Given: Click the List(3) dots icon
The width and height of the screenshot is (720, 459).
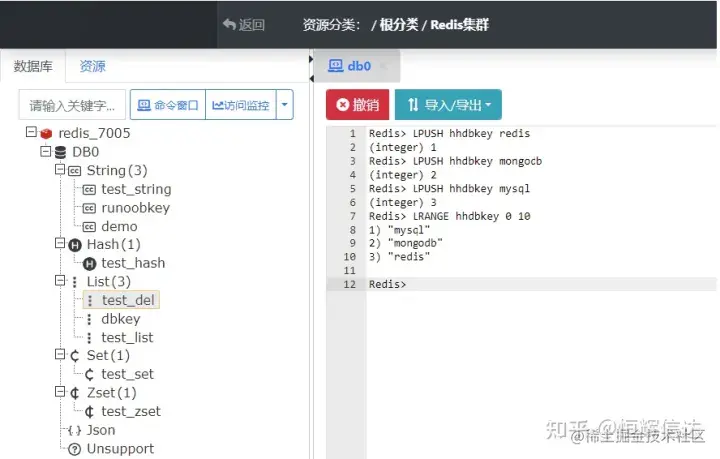Looking at the screenshot, I should pos(74,282).
